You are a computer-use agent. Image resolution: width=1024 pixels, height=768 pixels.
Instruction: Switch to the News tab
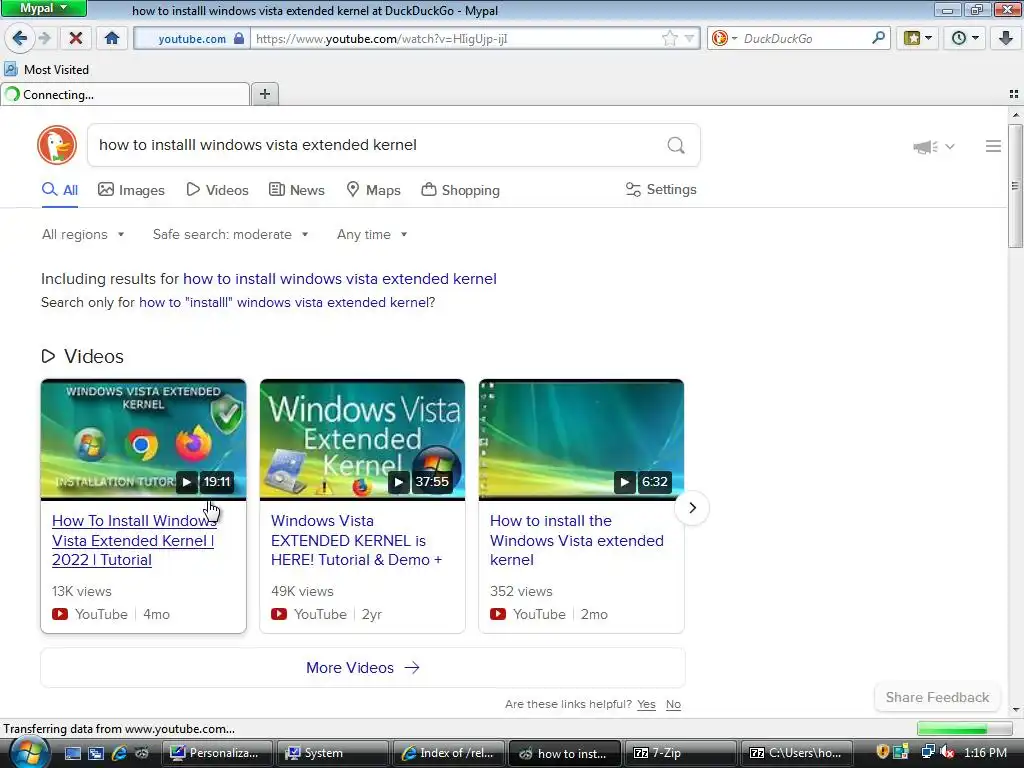point(297,190)
